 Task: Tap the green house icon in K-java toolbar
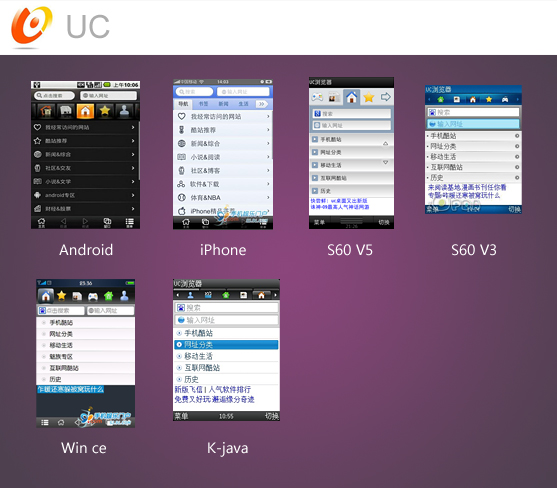point(226,295)
